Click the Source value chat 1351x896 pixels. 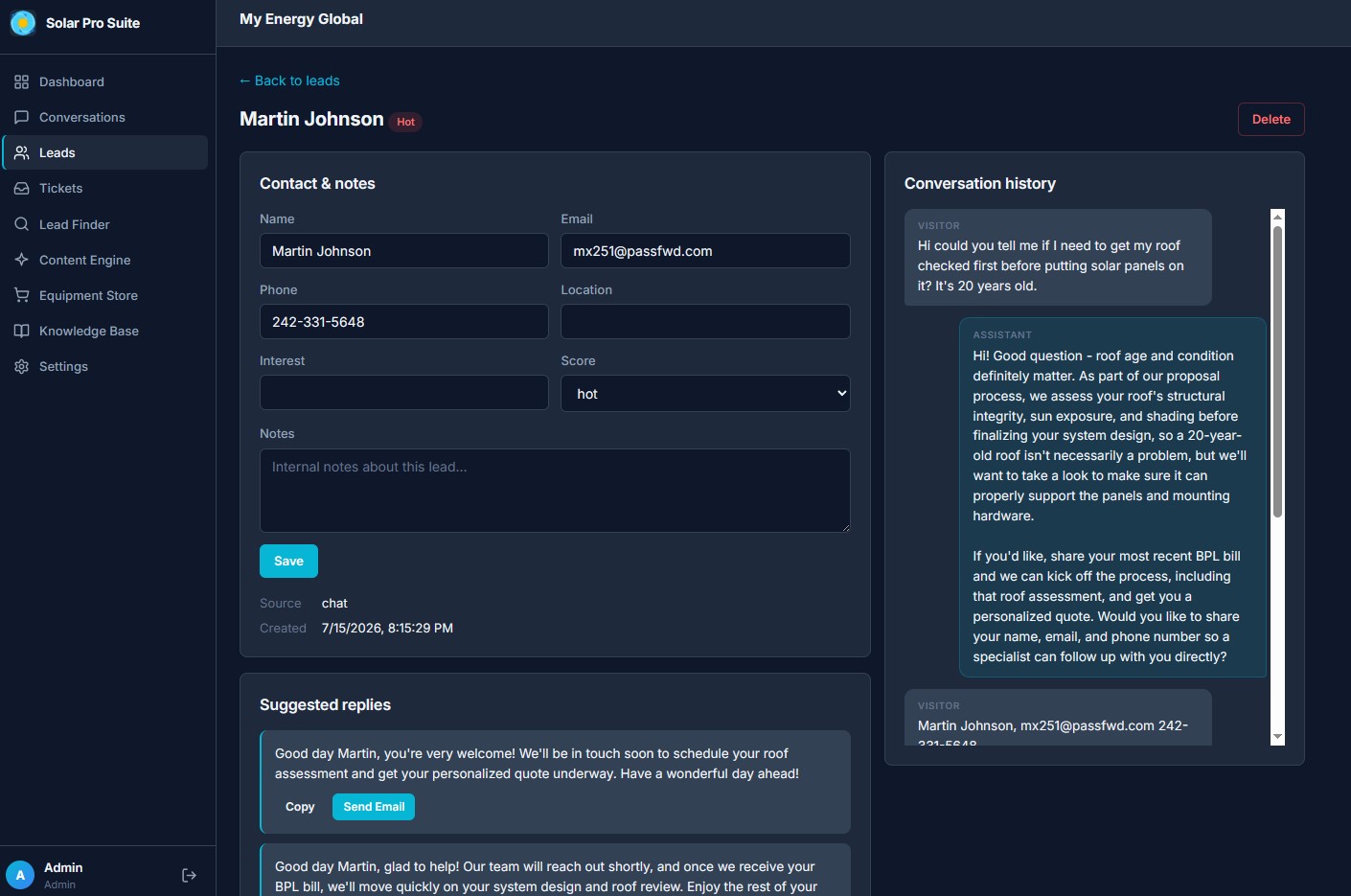pyautogui.click(x=334, y=604)
